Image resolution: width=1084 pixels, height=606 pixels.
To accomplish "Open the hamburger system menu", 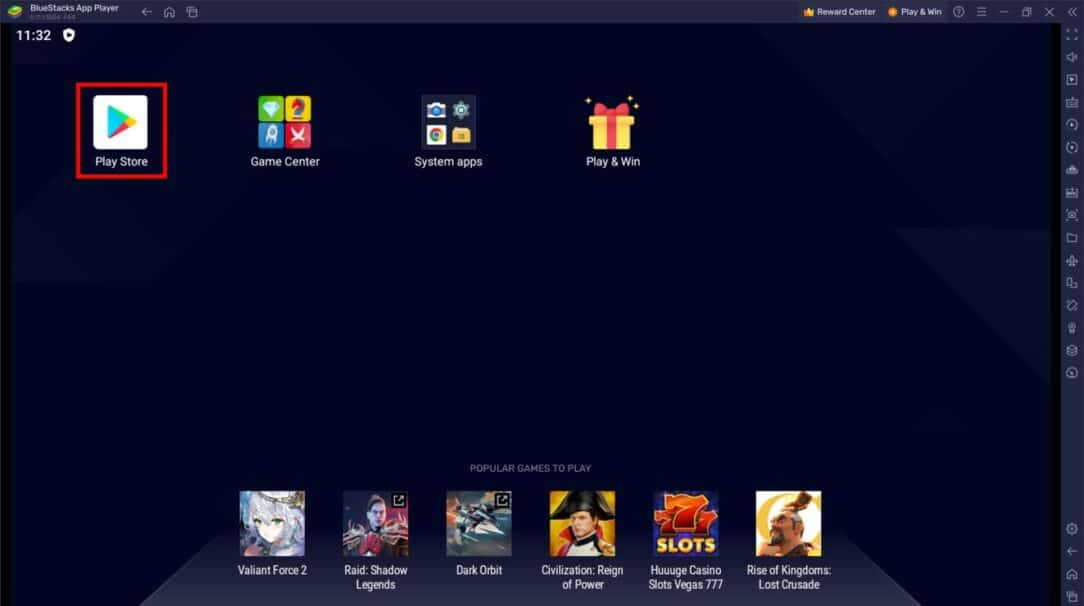I will pos(981,11).
